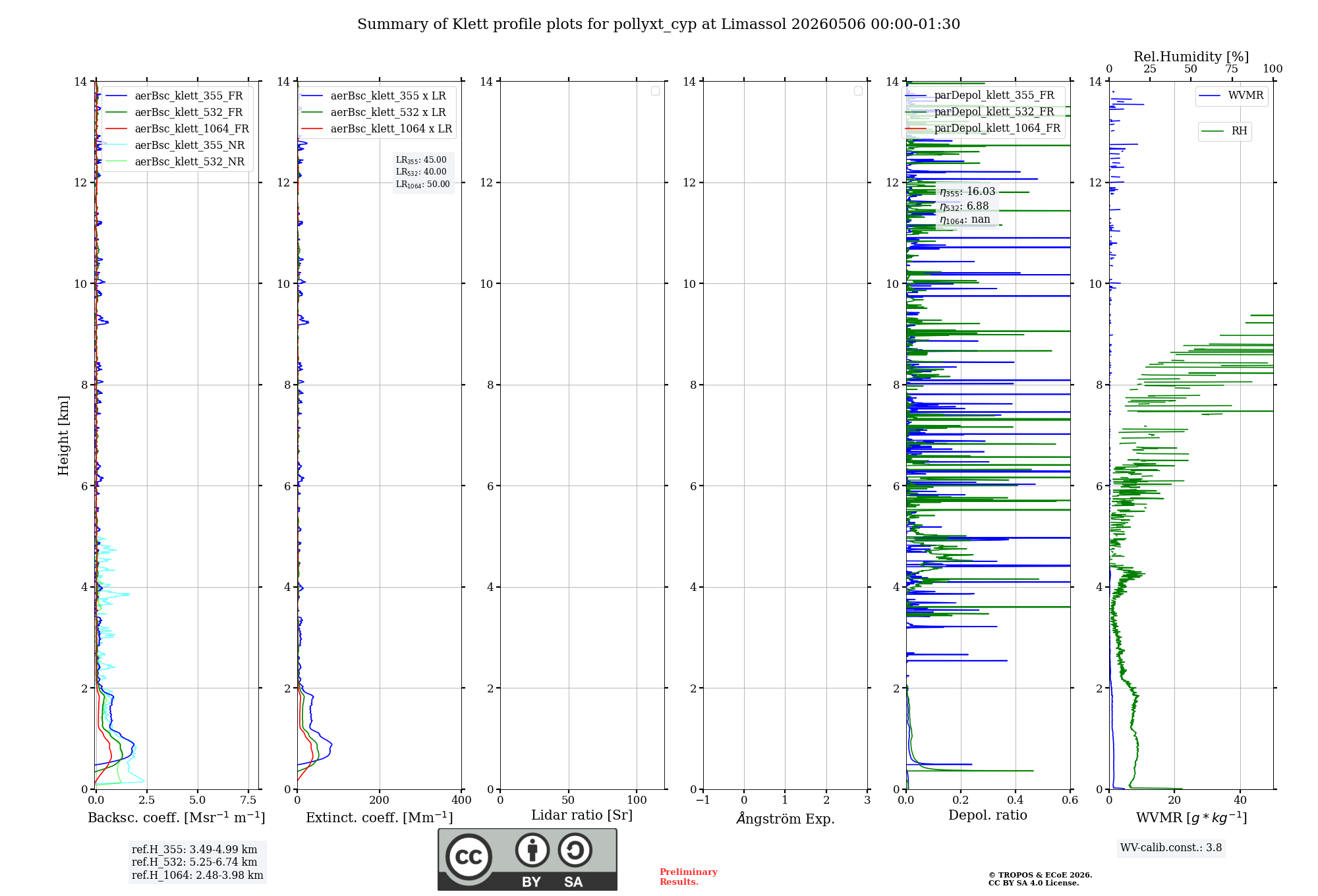Select legend entry aerBsc_klett_355_FR

(177, 96)
